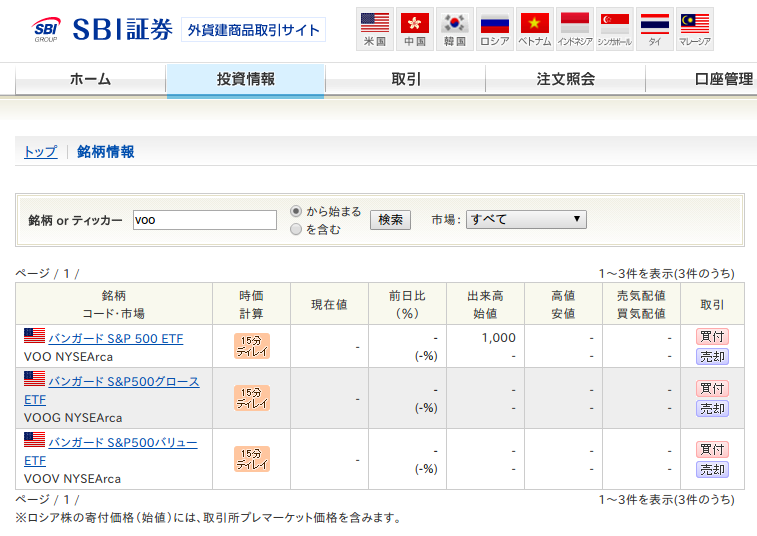Focus the 銘柄 or ティッカー input field
Viewport: 757px width, 536px height.
click(x=205, y=220)
